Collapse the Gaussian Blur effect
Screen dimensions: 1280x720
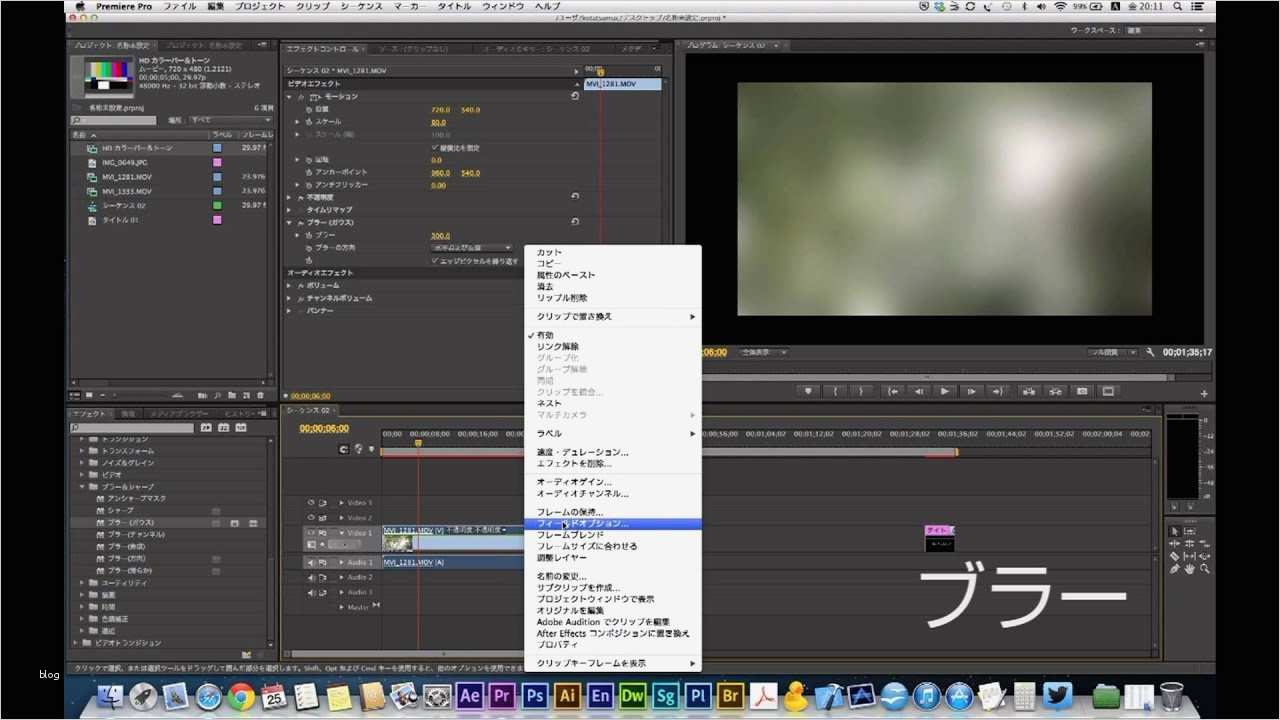tap(290, 222)
